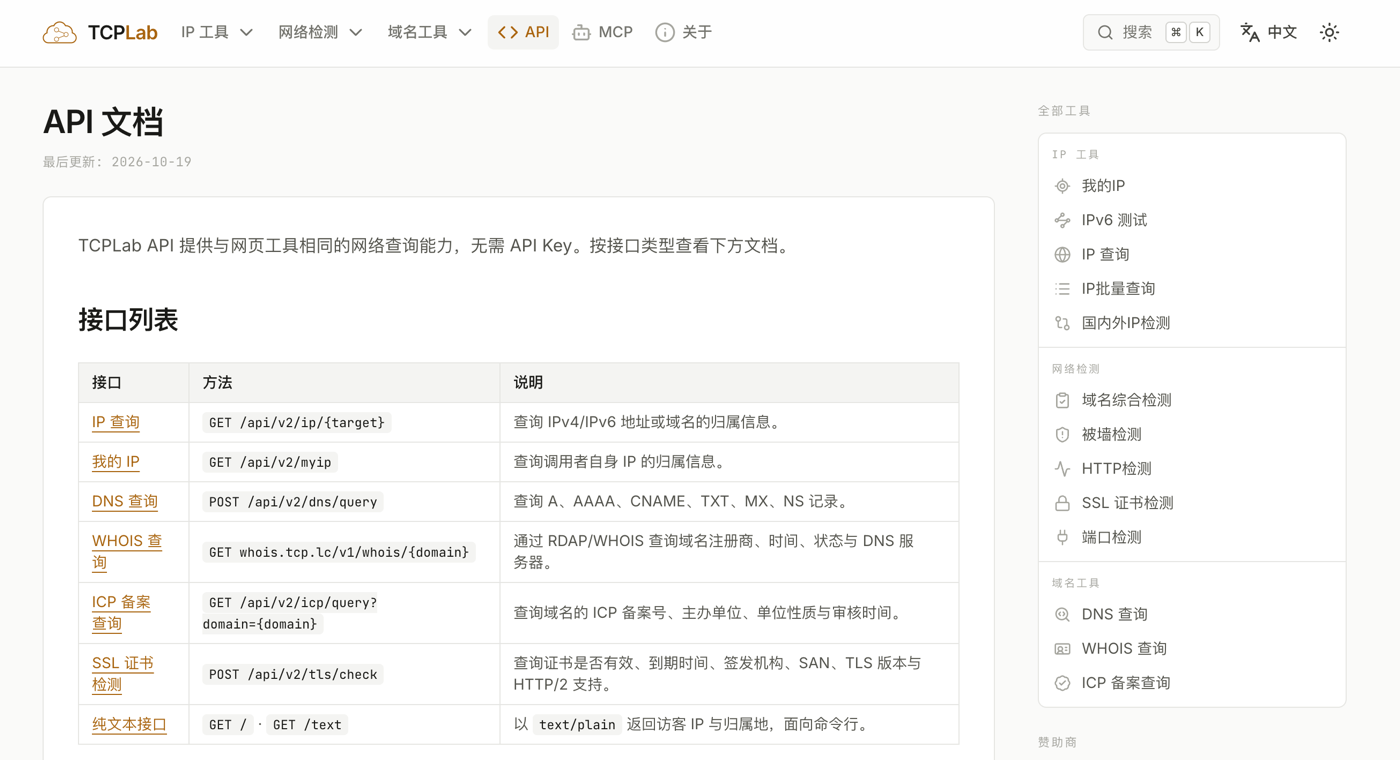The image size is (1400, 760).
Task: Click the route icon beside 国内外IP检测
Action: click(1062, 323)
